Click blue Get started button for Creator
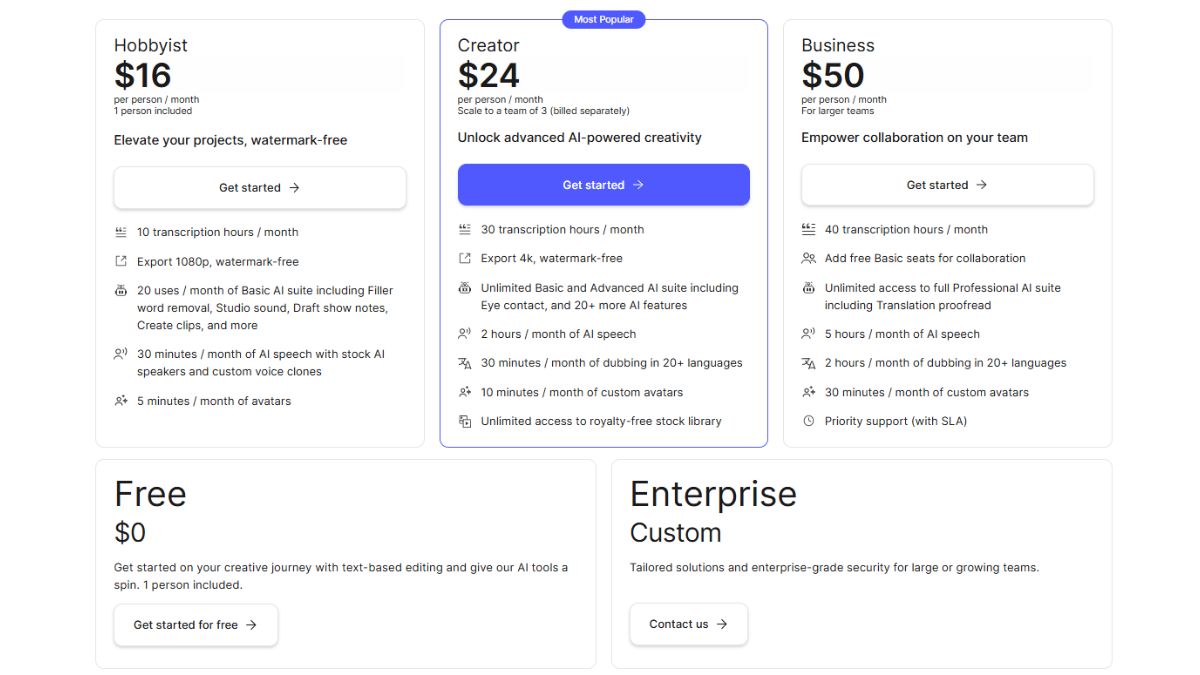Screen dimensions: 1200x675 click(604, 185)
